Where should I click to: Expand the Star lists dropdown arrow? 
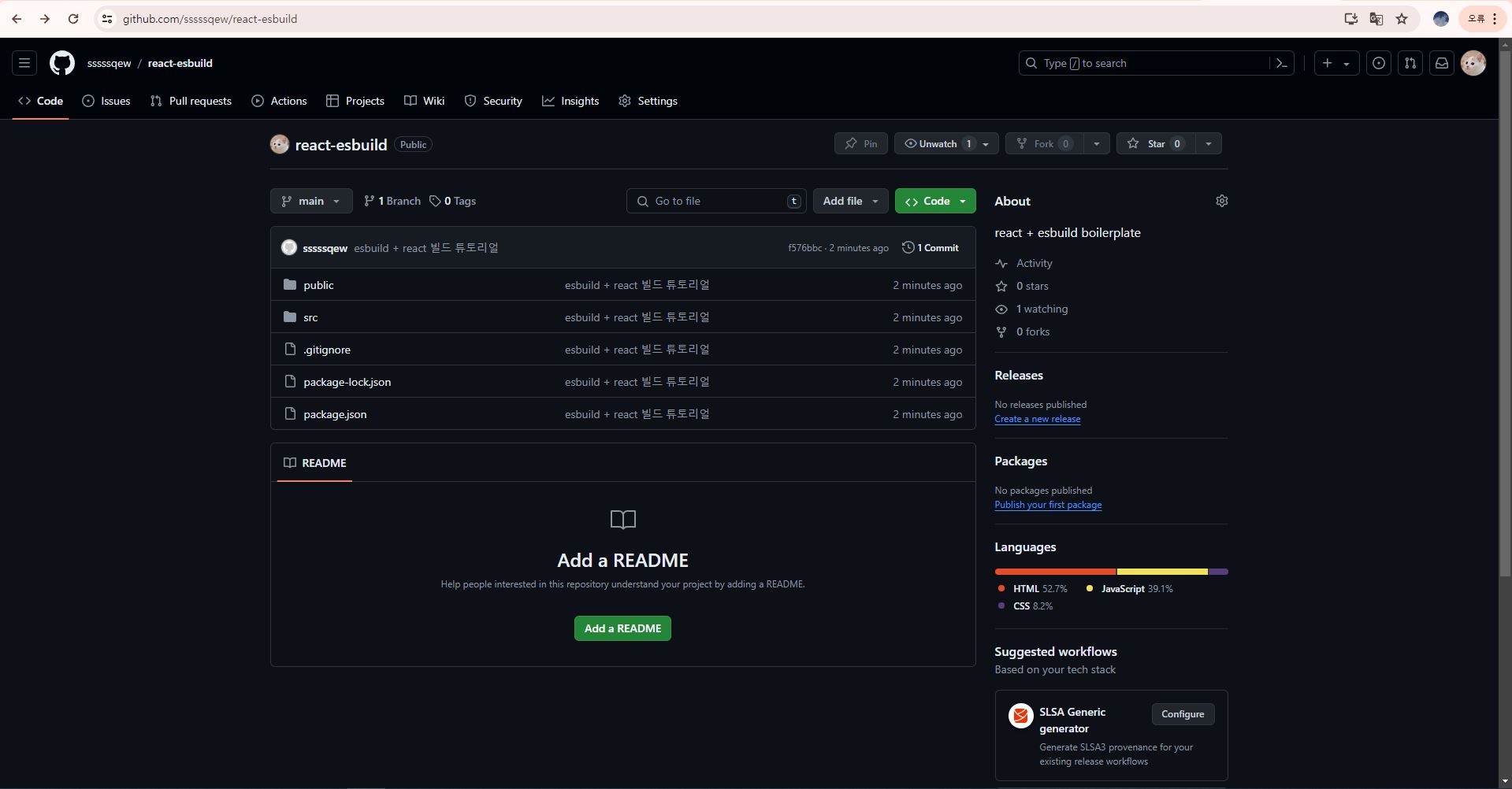(1209, 143)
